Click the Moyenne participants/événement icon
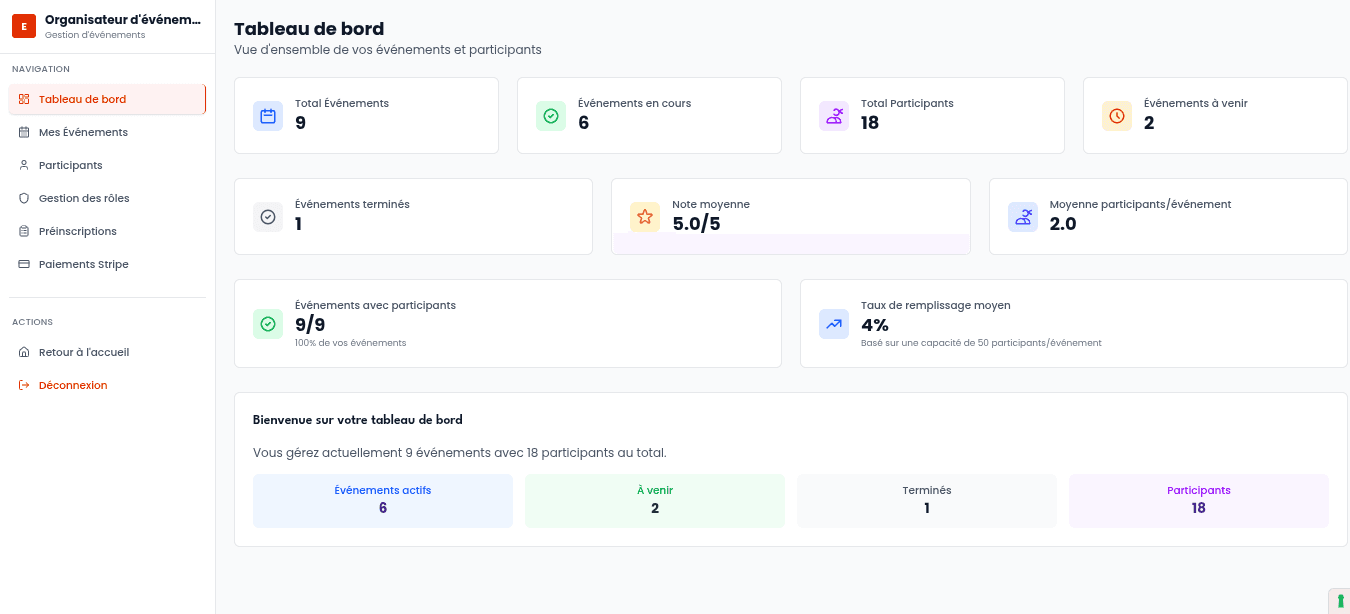This screenshot has width=1350, height=614. point(1023,217)
